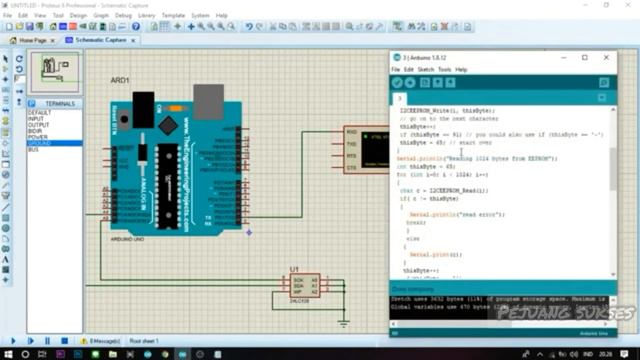Viewport: 640px width, 360px height.
Task: Stop the Proteus simulation
Action: click(x=64, y=341)
